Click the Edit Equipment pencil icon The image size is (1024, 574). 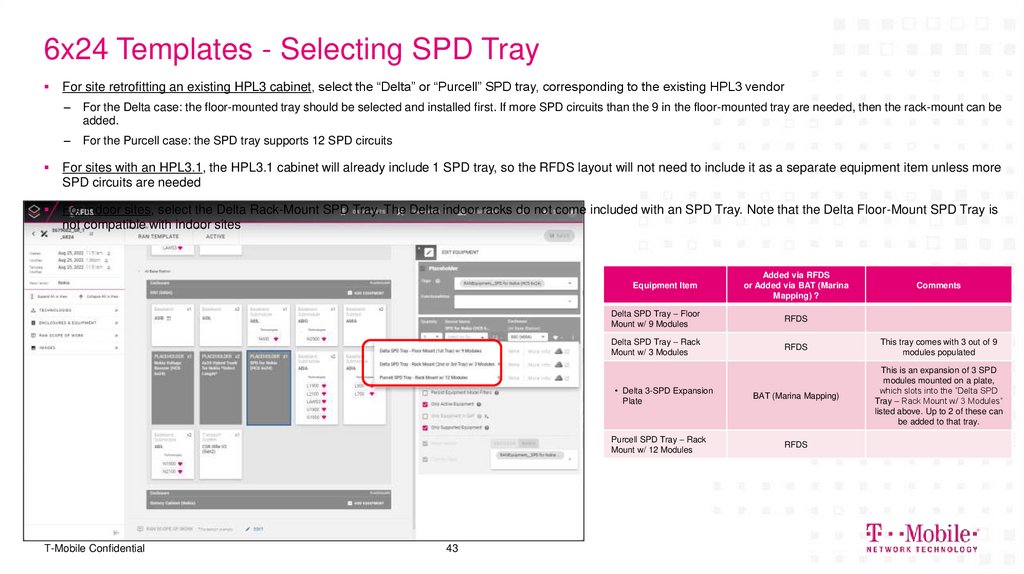coord(428,252)
